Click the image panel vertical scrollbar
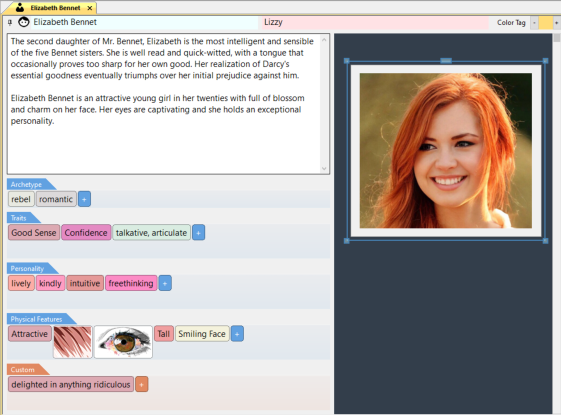 coord(557,224)
